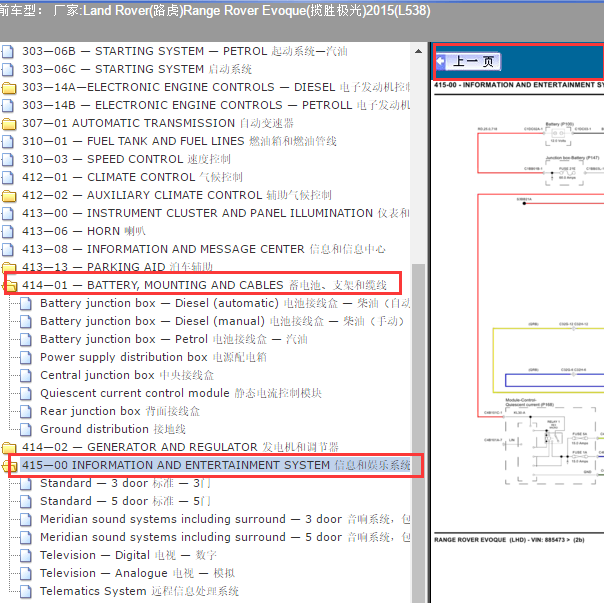Click the tree panel vertical scrollbar thumb
604x603 pixels.
point(418,433)
